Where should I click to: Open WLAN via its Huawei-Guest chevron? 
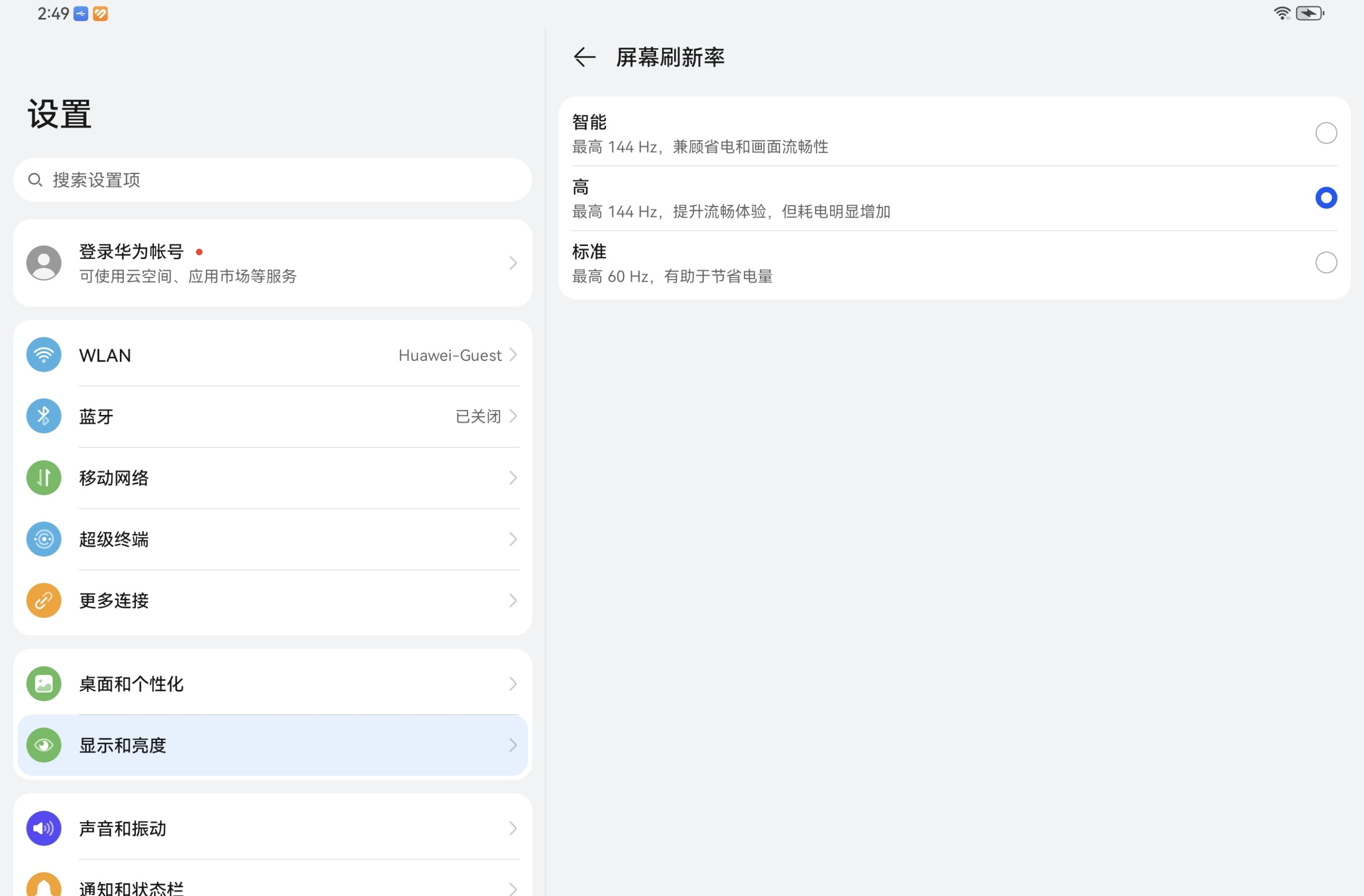(513, 355)
